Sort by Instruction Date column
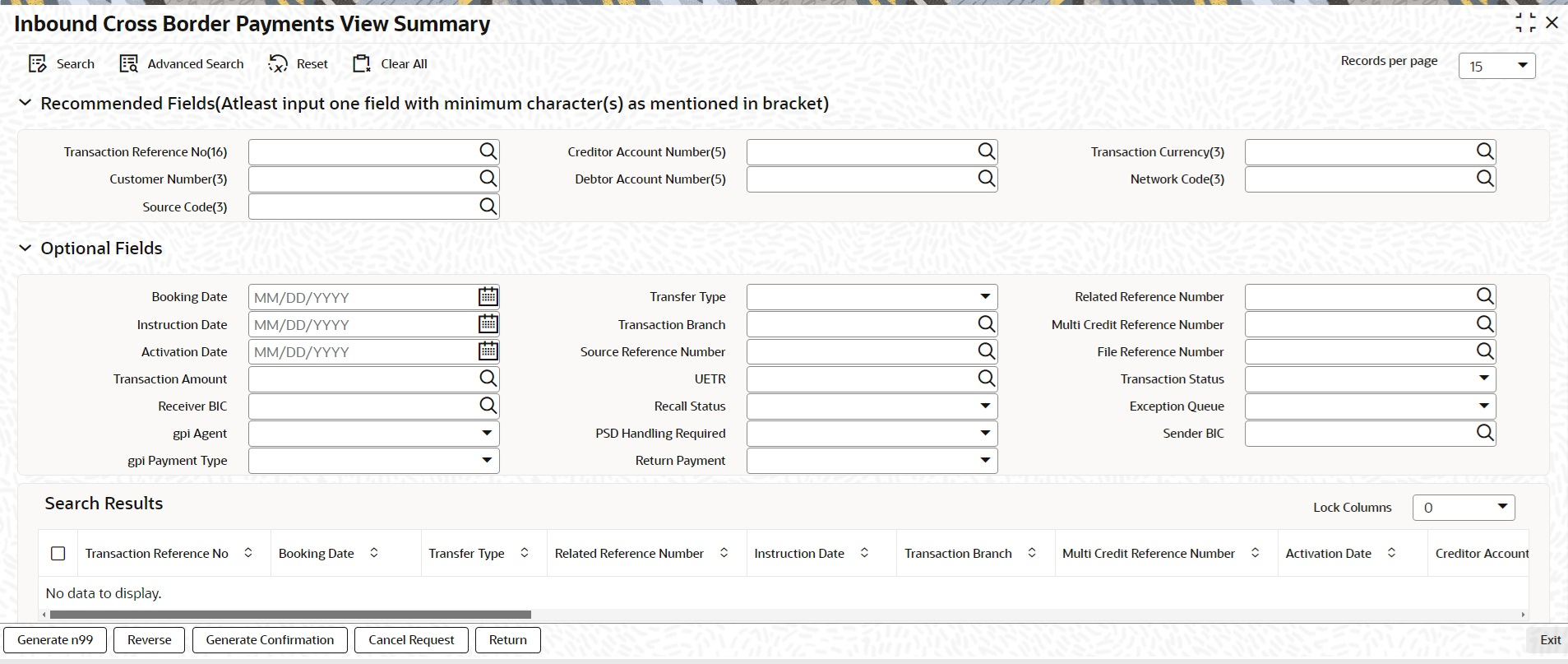The width and height of the screenshot is (1568, 664). tap(864, 553)
